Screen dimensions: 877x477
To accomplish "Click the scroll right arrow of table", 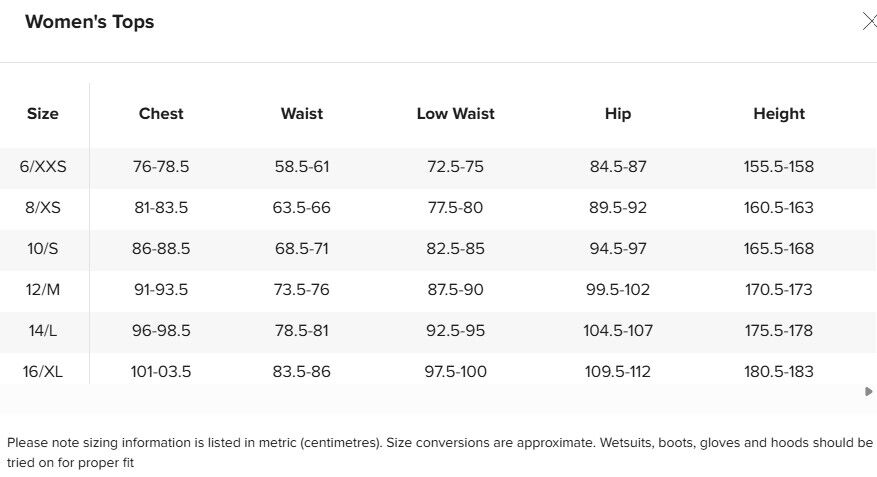I will pos(869,392).
